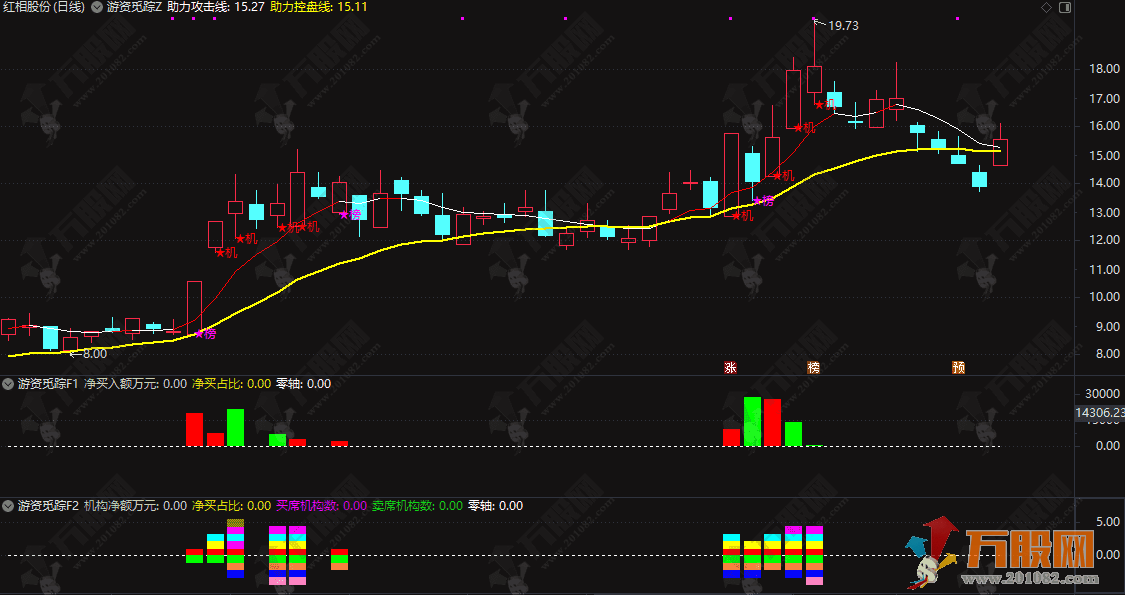The image size is (1125, 595).
Task: Click the red ★机 signal near 12.00
Action: 227,253
